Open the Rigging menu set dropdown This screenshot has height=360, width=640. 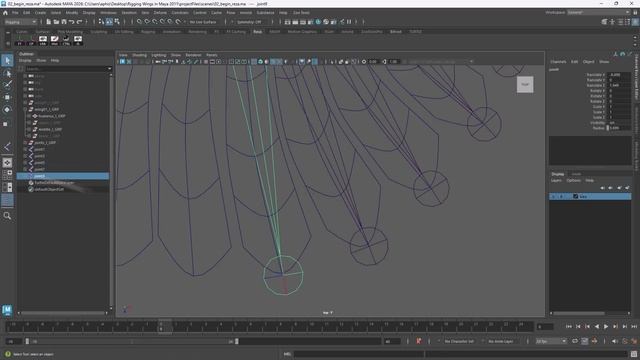click(x=20, y=22)
